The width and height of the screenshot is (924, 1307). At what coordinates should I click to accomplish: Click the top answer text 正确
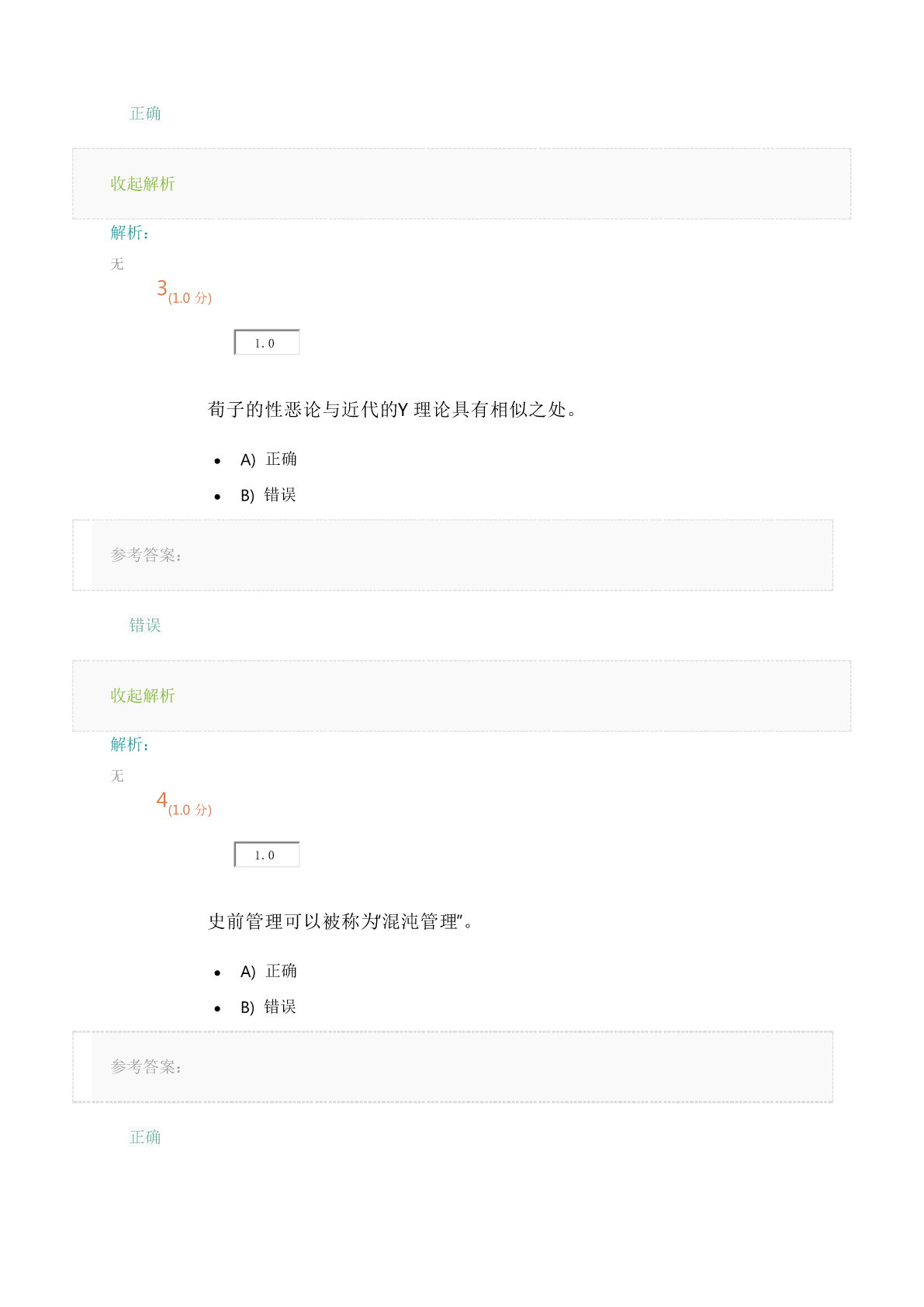click(145, 114)
